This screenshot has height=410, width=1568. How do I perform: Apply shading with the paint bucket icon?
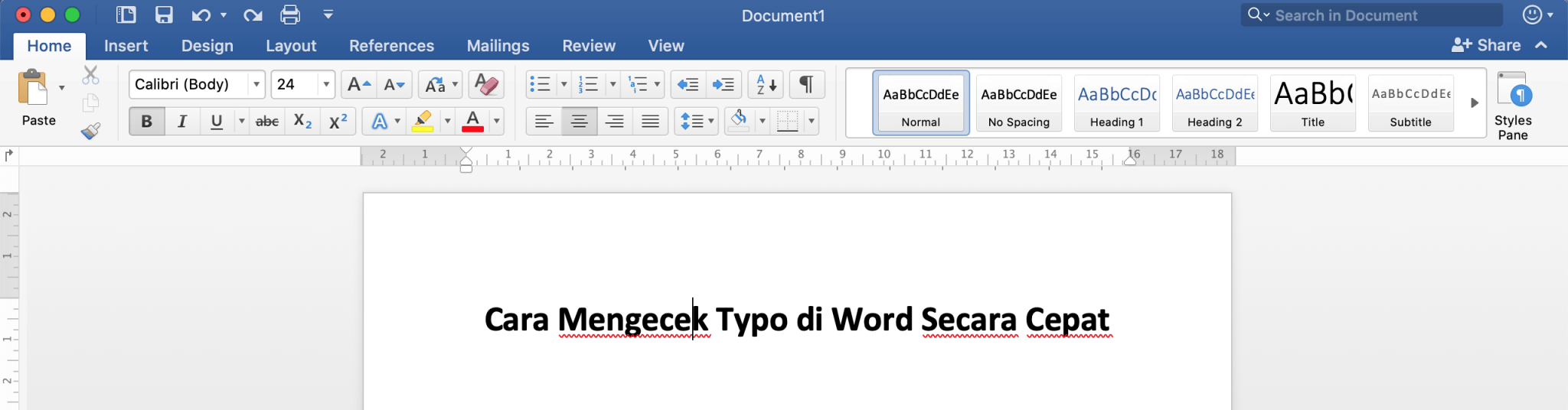coord(739,121)
